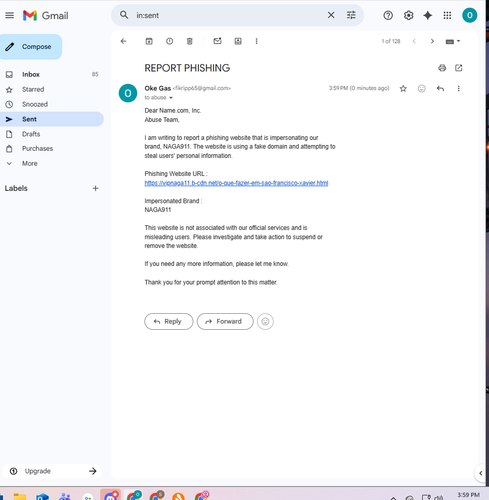Image resolution: width=489 pixels, height=500 pixels.
Task: Select the Sent folder
Action: (52, 119)
